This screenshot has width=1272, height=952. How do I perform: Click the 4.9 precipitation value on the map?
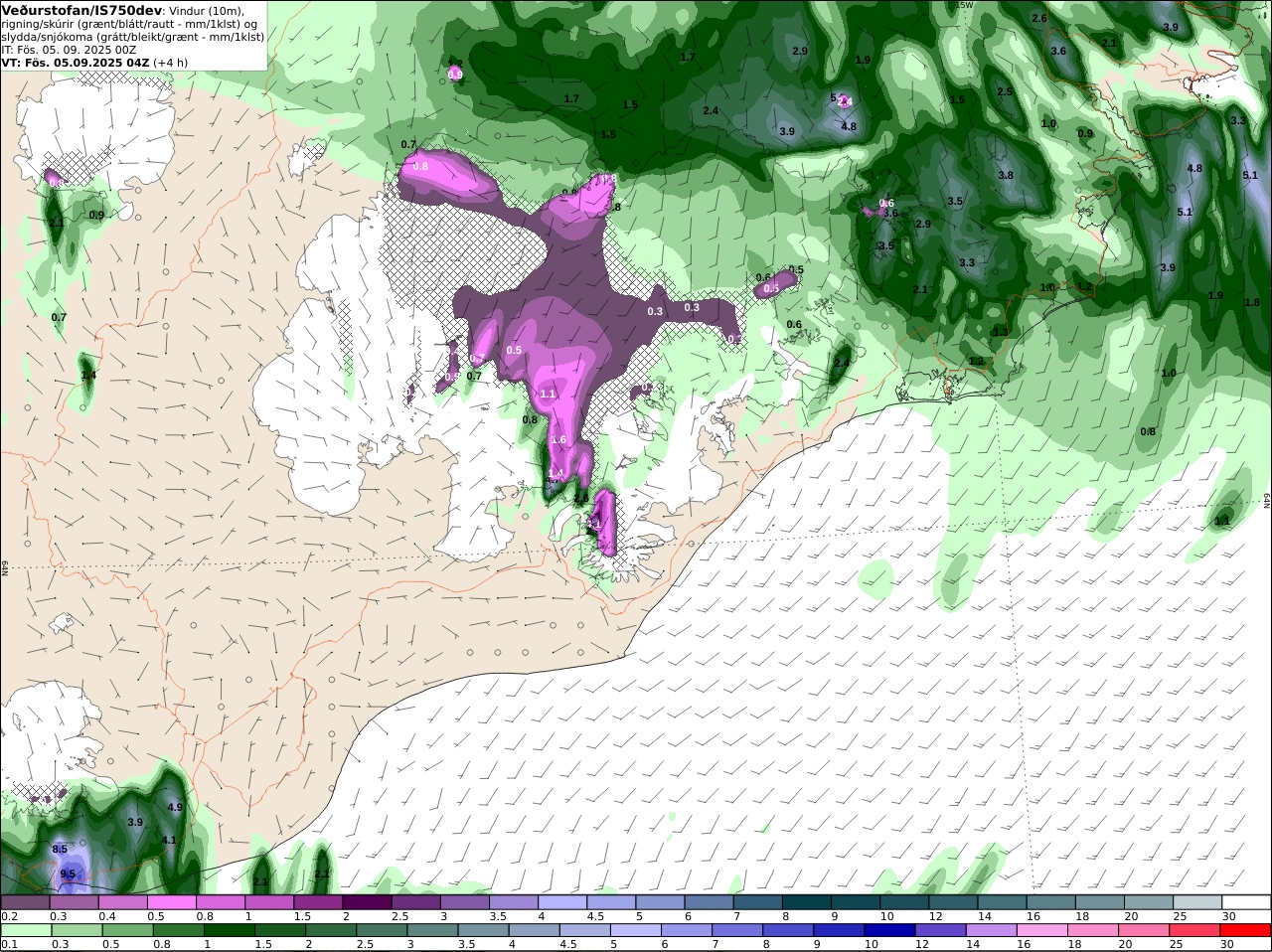pos(175,807)
